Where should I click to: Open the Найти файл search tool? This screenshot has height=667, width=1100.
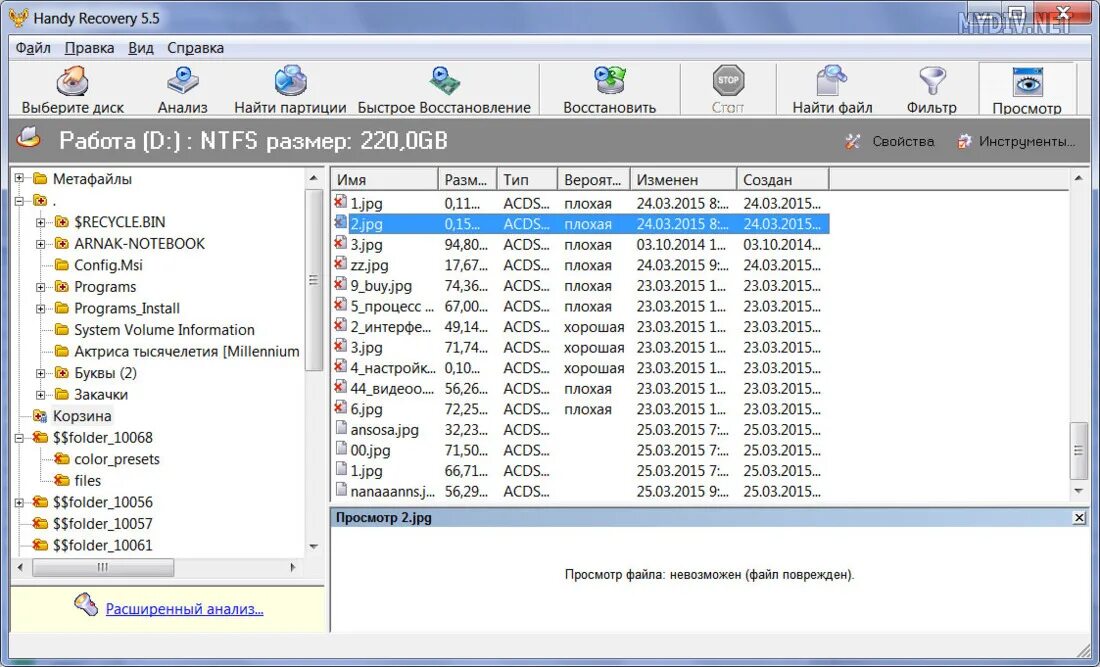pos(832,90)
